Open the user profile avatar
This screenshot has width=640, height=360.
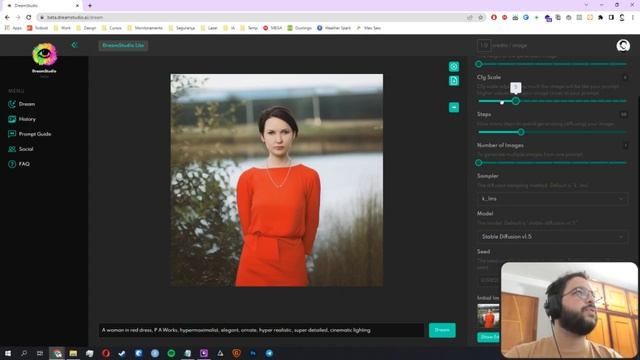623,45
